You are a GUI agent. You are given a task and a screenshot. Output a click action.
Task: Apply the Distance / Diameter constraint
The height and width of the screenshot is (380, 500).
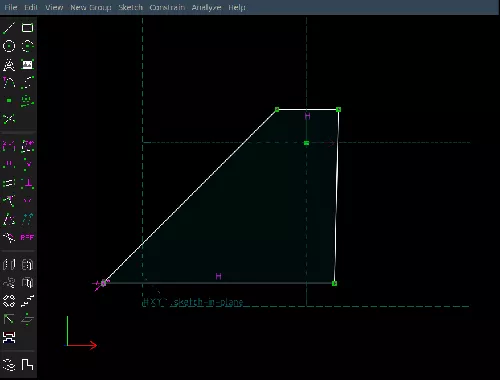click(9, 146)
